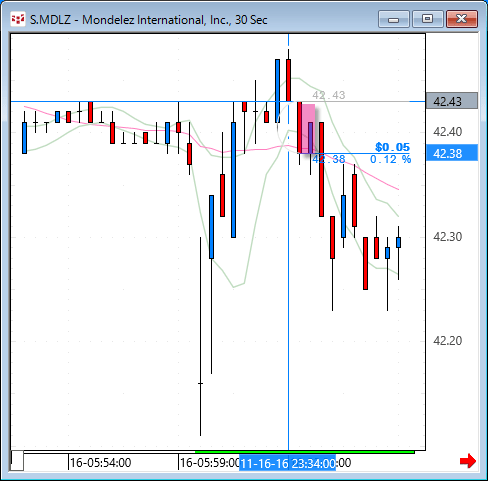This screenshot has height=481, width=488.
Task: Click the 16-05:59:00 time axis label
Action: (210, 463)
